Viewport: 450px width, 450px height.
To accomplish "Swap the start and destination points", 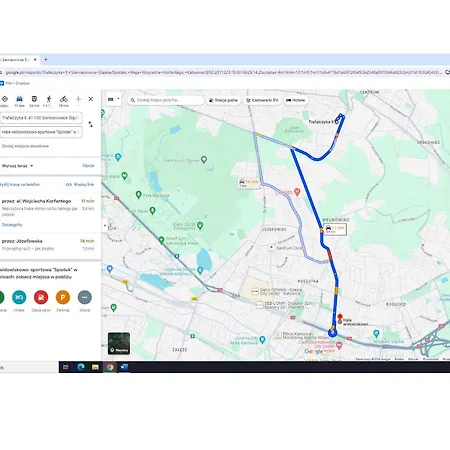I will coord(90,124).
